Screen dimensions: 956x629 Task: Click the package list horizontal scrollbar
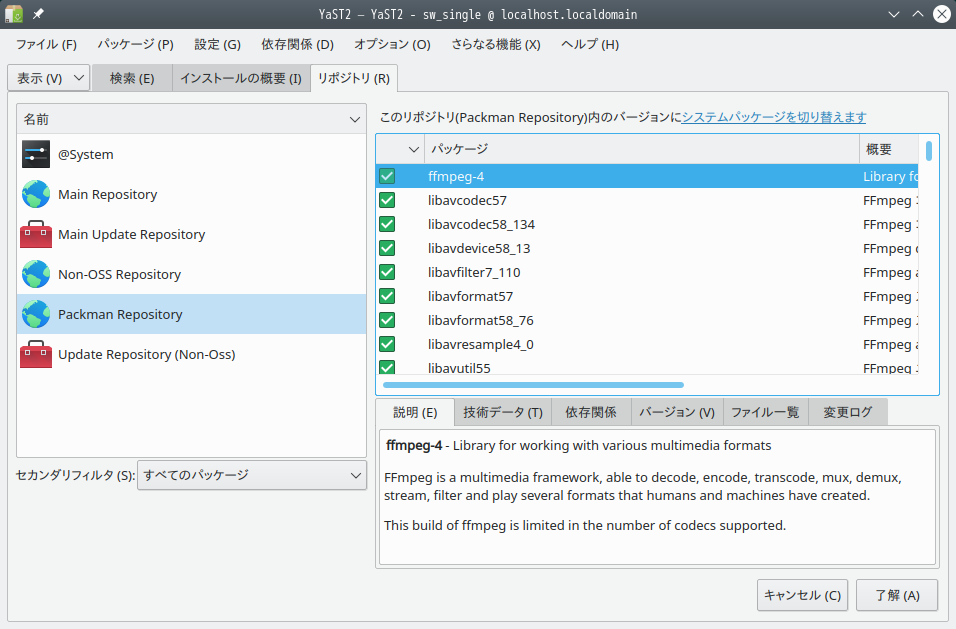point(533,385)
